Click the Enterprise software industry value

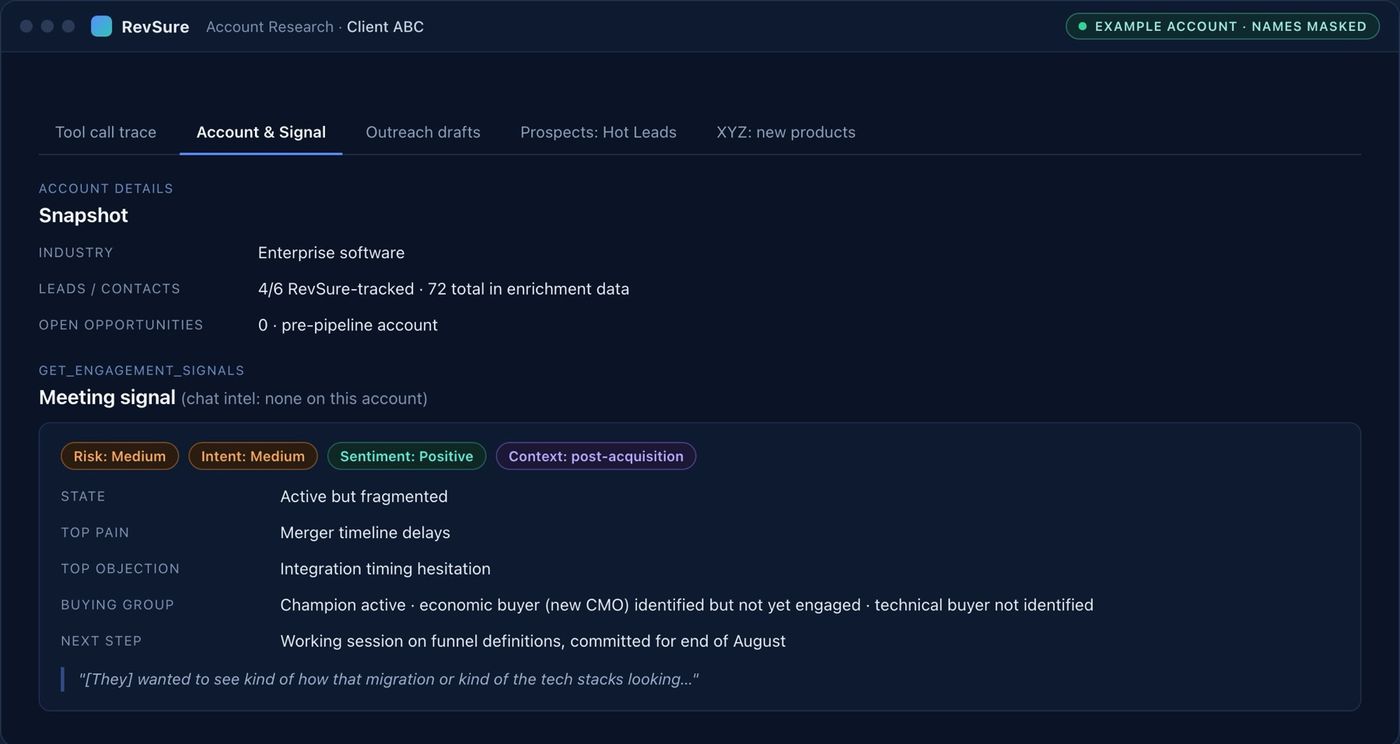point(331,253)
